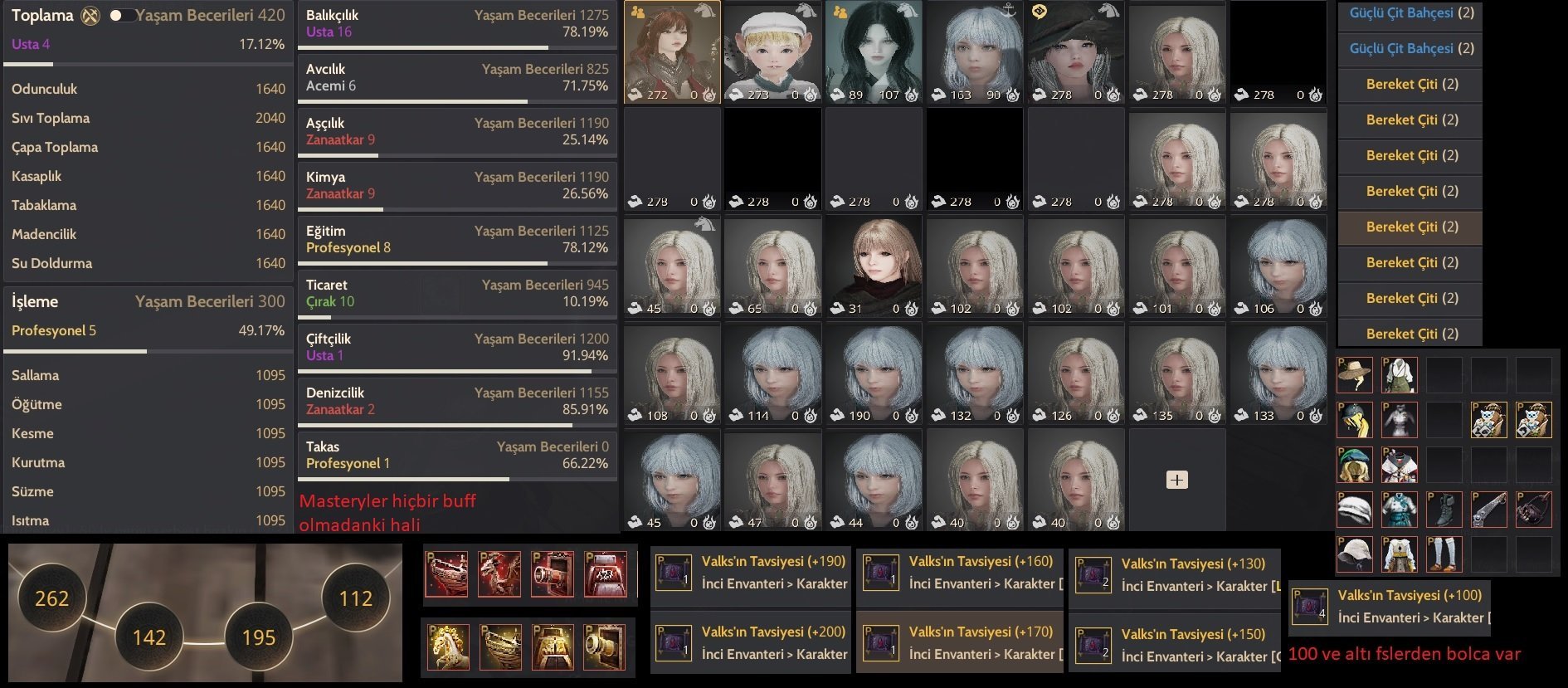
Task: Click the circle showing 262
Action: click(x=51, y=598)
